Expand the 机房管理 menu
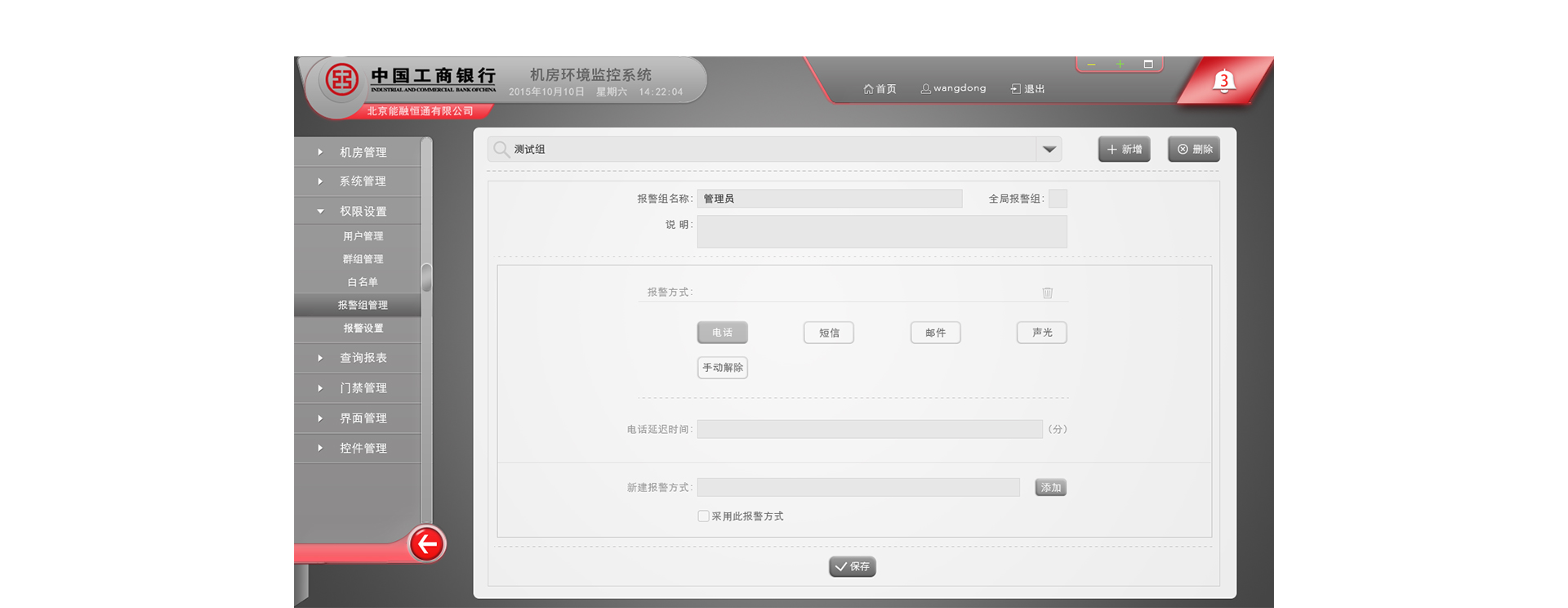The height and width of the screenshot is (608, 1568). coord(358,152)
